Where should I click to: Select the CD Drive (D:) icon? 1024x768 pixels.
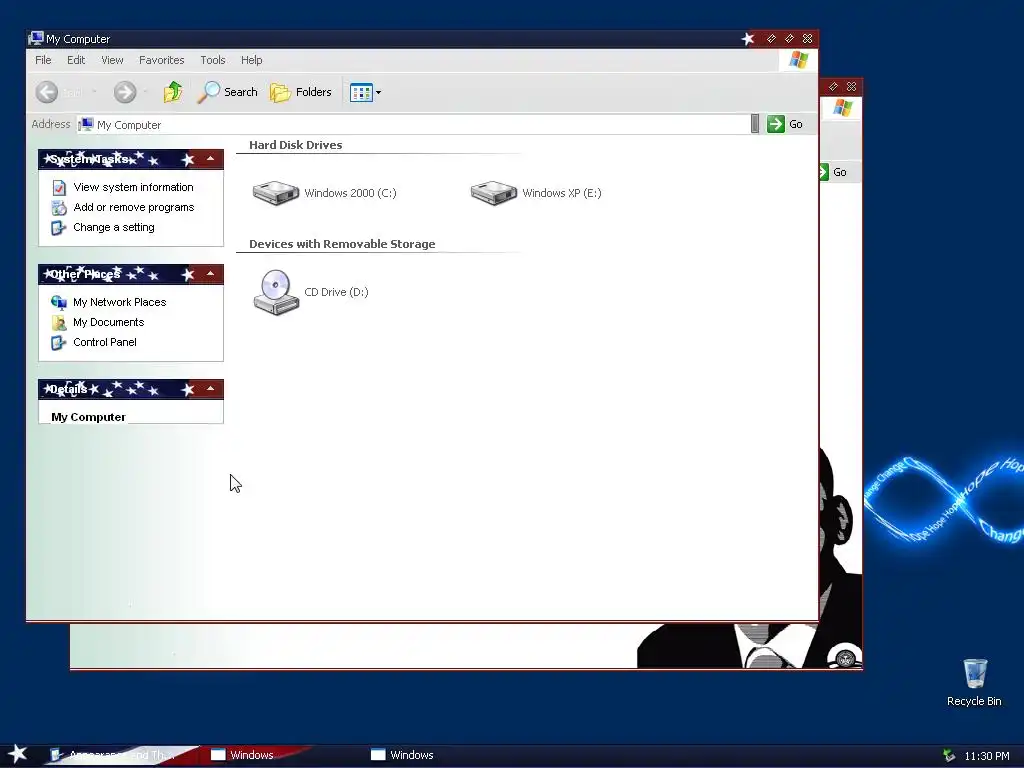coord(276,292)
